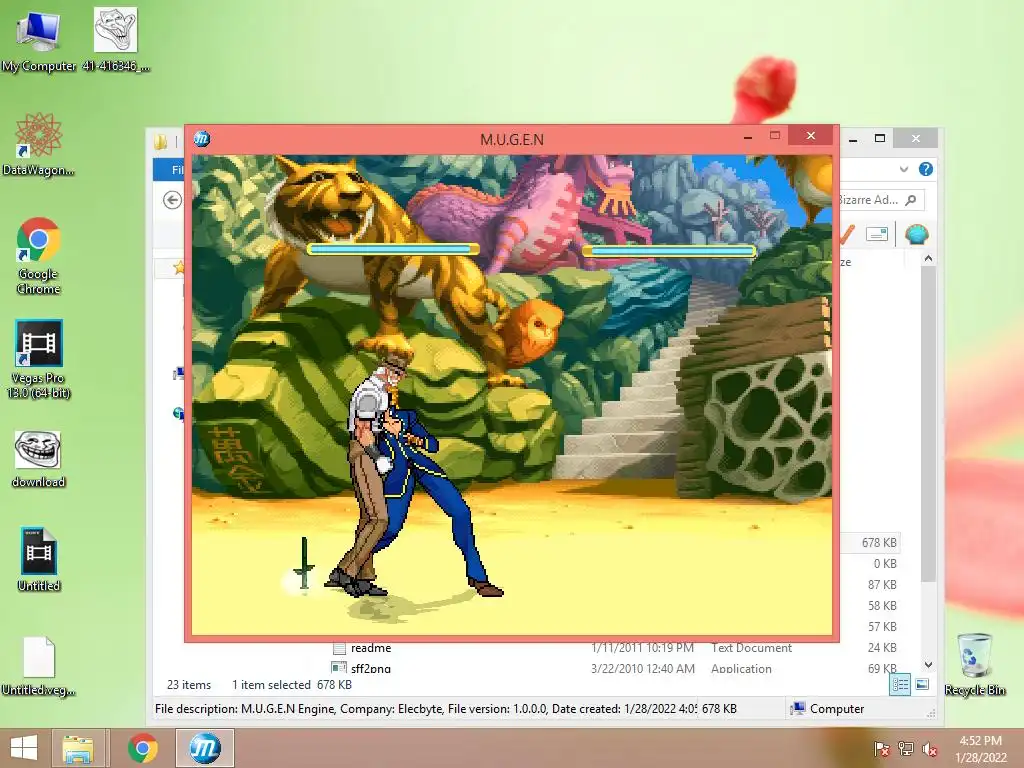
Task: Maximize the File Explorer window
Action: [x=880, y=138]
